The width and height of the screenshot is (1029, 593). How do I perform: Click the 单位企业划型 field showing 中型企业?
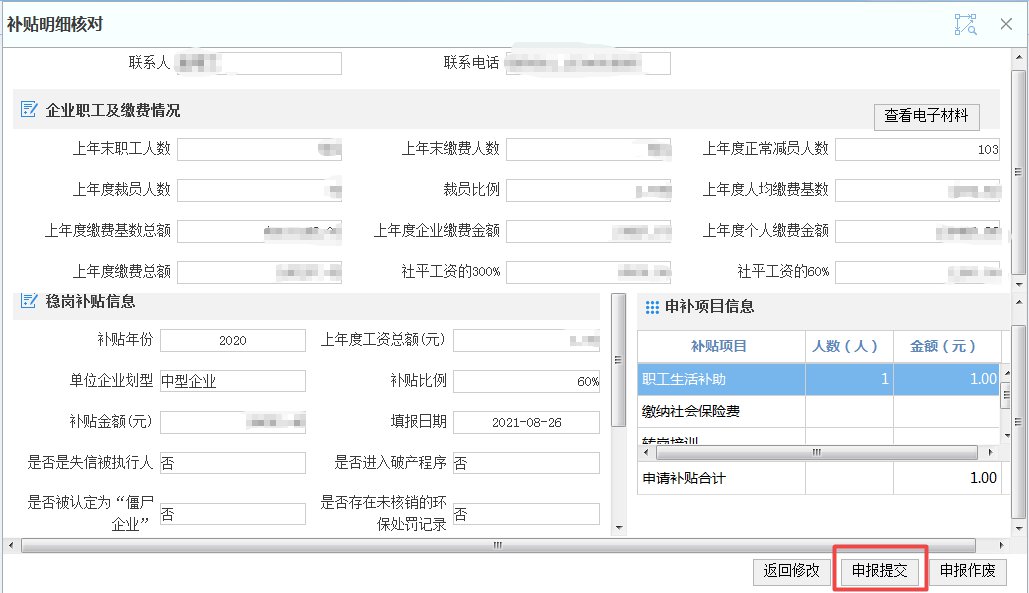[232, 381]
